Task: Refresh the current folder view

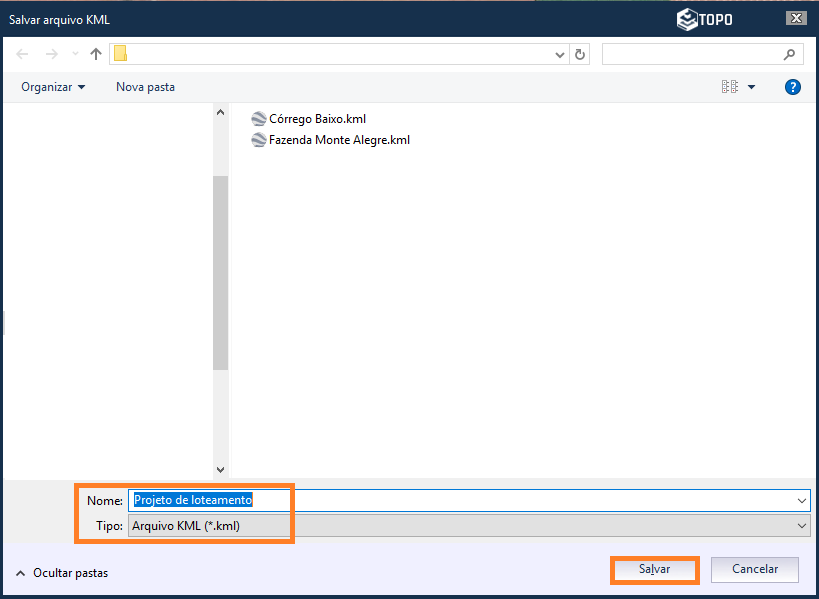Action: click(581, 54)
